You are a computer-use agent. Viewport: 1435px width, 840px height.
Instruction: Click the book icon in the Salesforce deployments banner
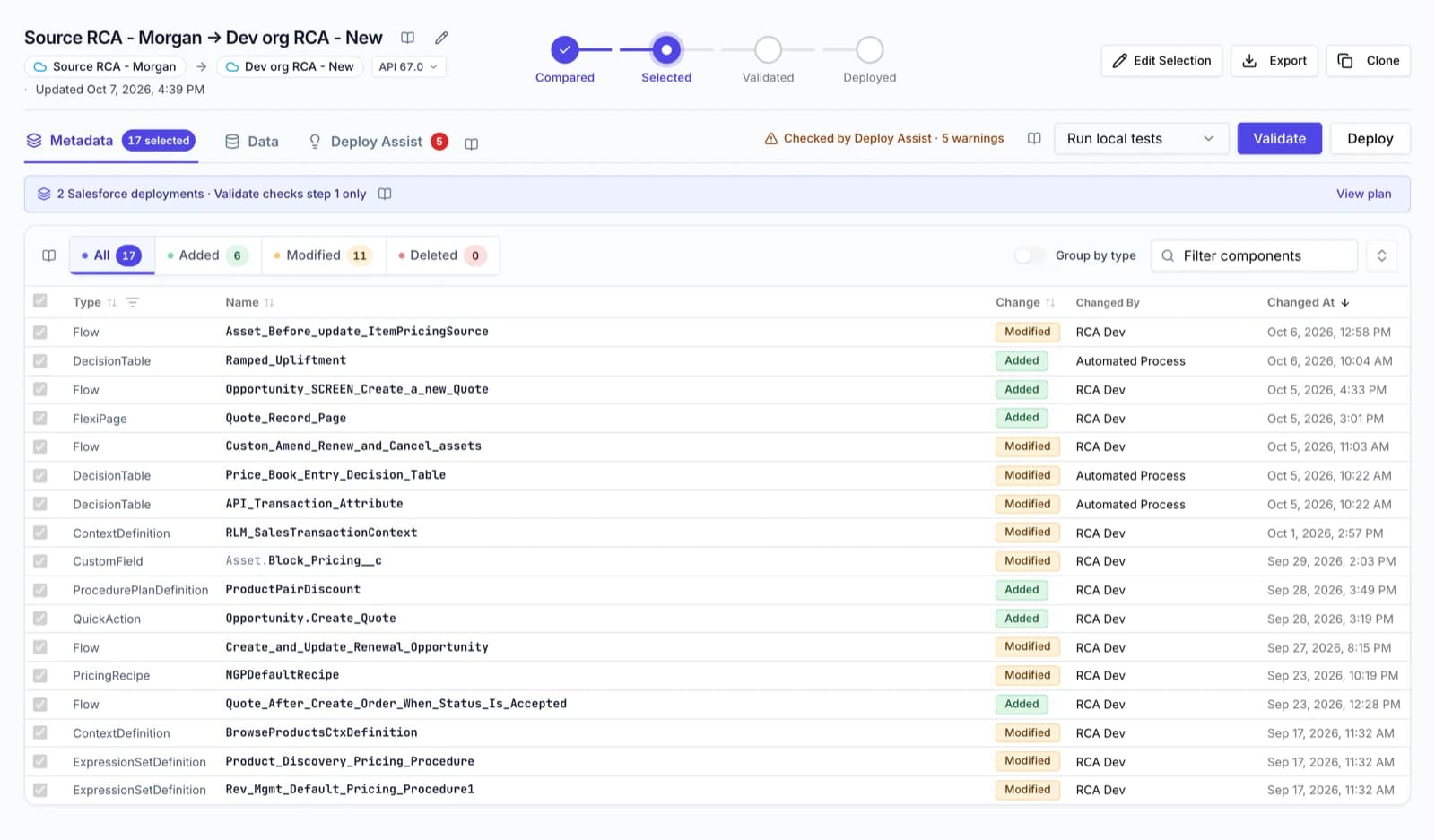pyautogui.click(x=385, y=194)
